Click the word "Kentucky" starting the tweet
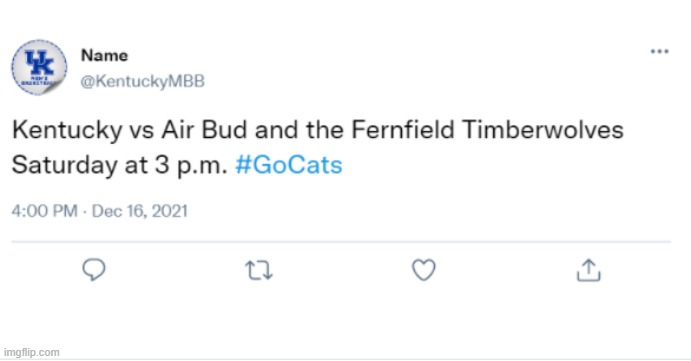Image resolution: width=691 pixels, height=361 pixels. click(67, 130)
